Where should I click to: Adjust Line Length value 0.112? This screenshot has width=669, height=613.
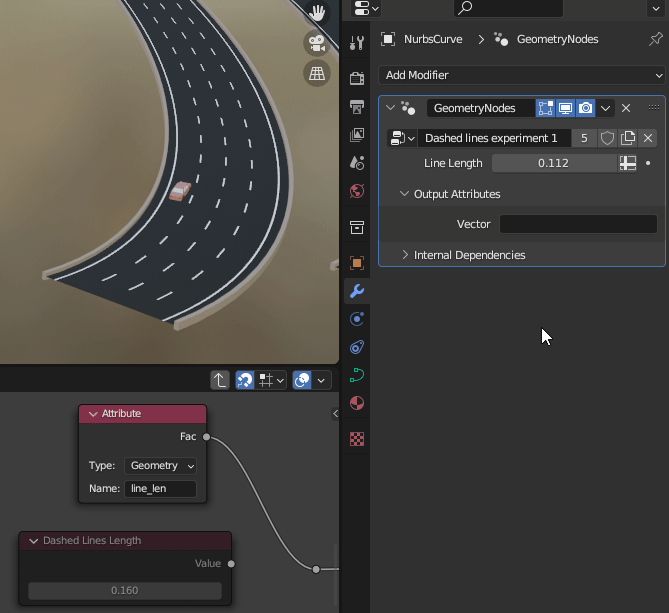(x=554, y=163)
